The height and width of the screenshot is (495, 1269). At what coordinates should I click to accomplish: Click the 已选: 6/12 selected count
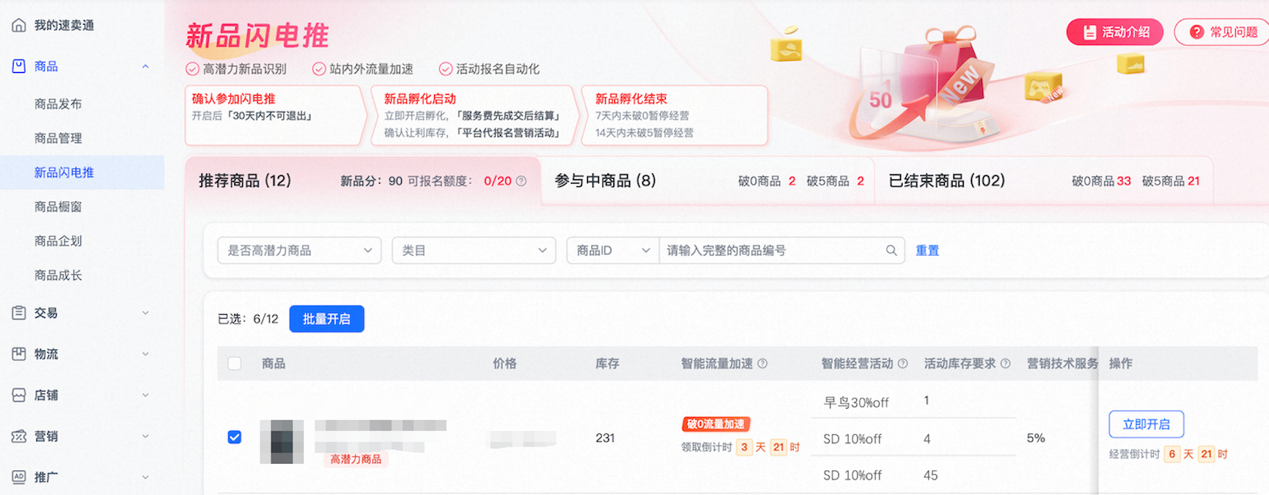pyautogui.click(x=247, y=319)
